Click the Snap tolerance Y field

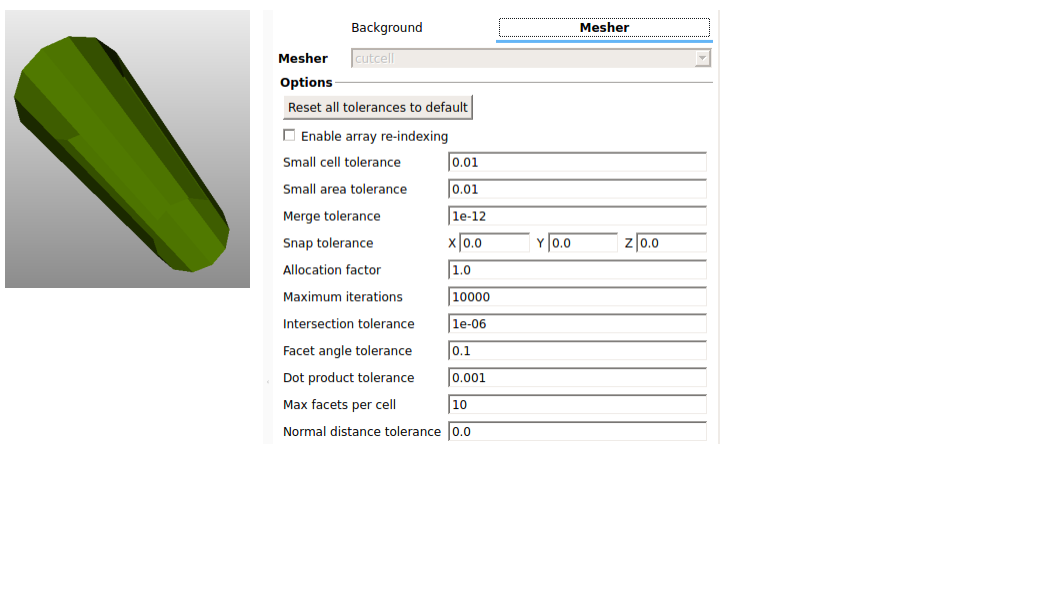coord(582,243)
